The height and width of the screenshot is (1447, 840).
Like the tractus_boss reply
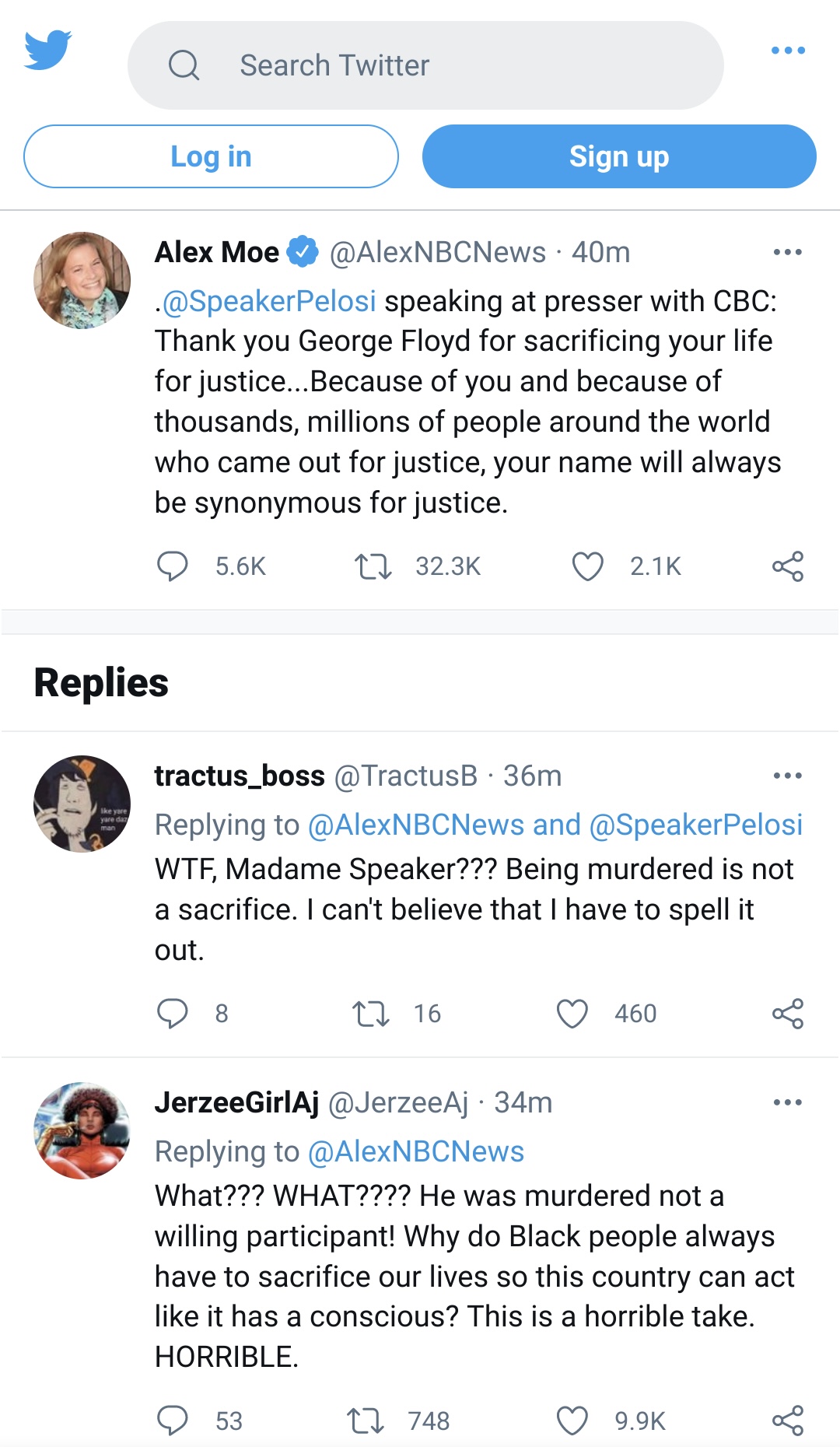[x=572, y=1014]
